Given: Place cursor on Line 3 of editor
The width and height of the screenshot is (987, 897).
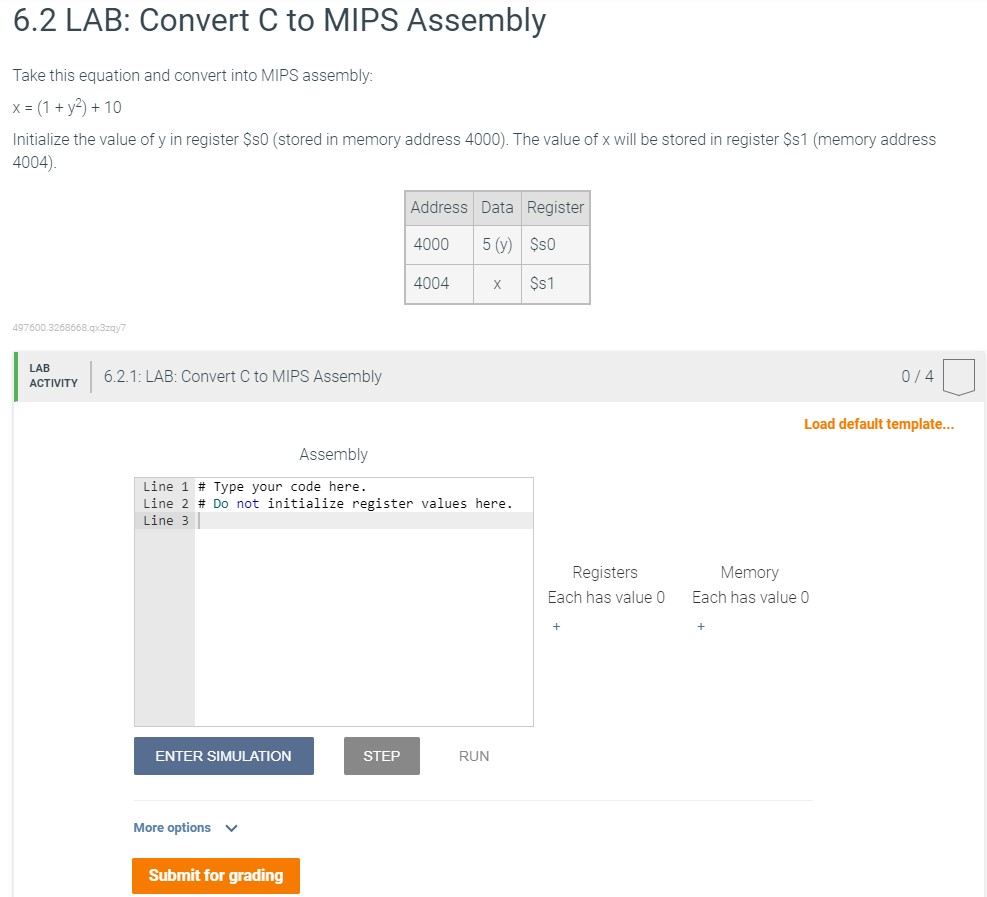Looking at the screenshot, I should point(364,521).
